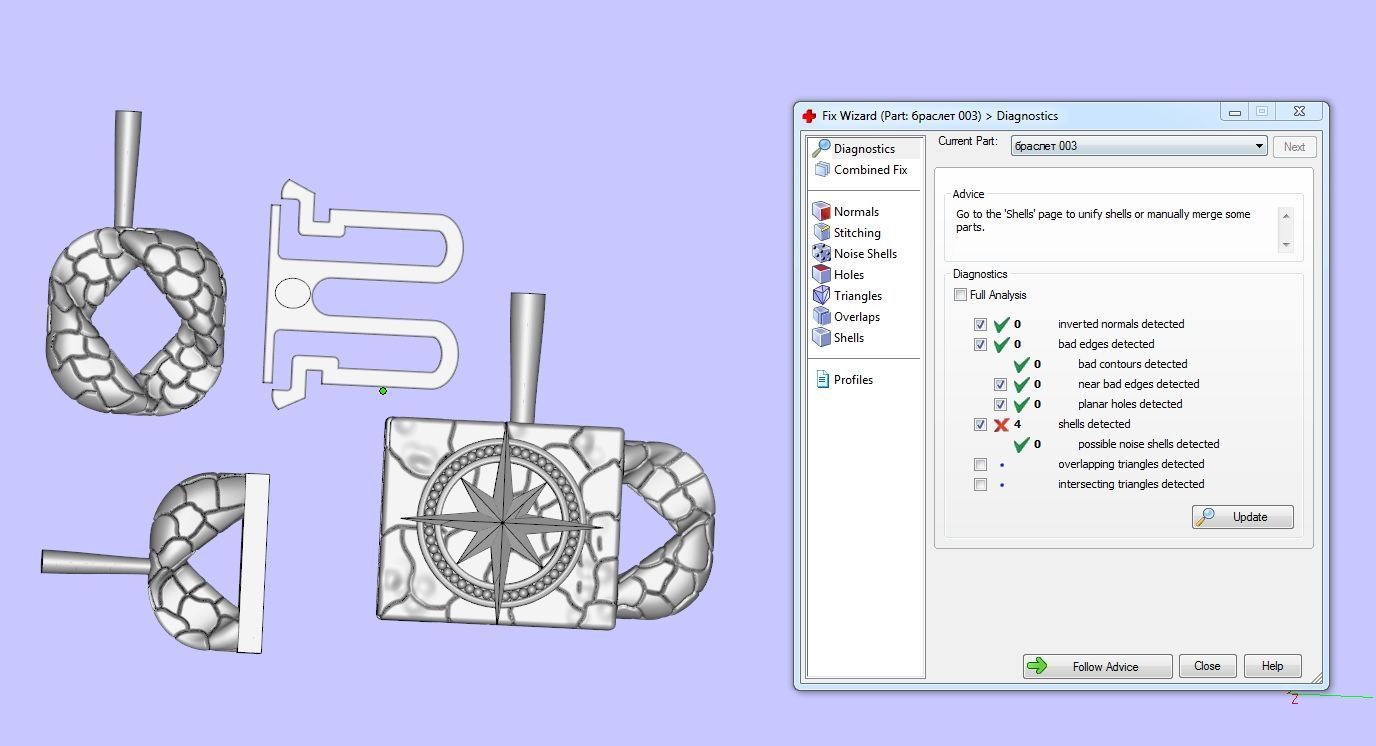
Task: Uncheck shells detected checkbox
Action: point(980,424)
